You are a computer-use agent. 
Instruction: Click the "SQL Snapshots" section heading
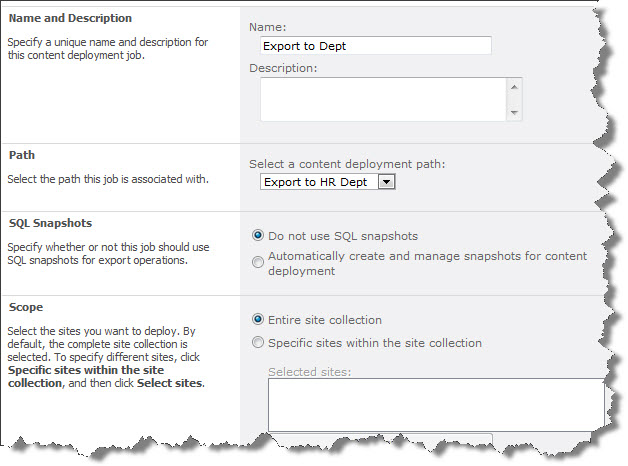[48, 224]
